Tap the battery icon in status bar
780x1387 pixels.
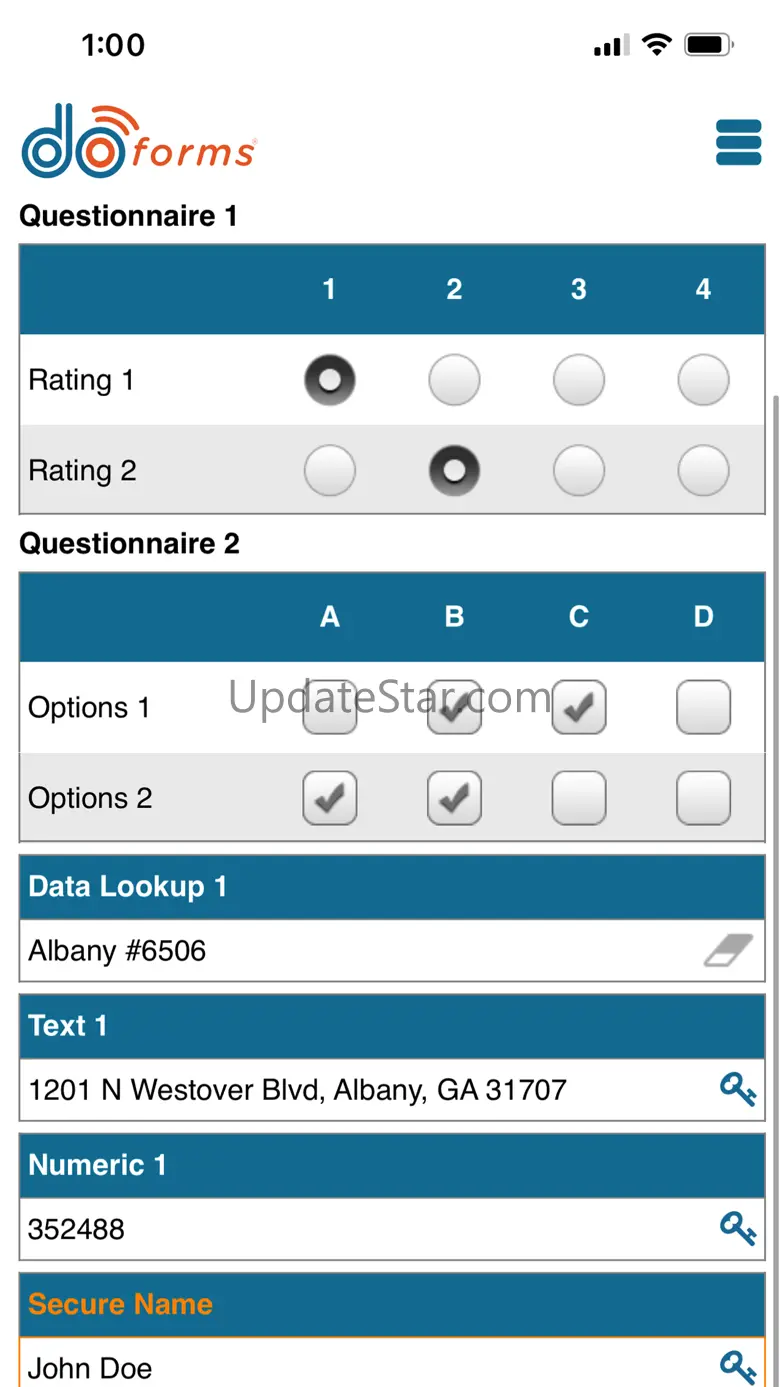tap(708, 45)
